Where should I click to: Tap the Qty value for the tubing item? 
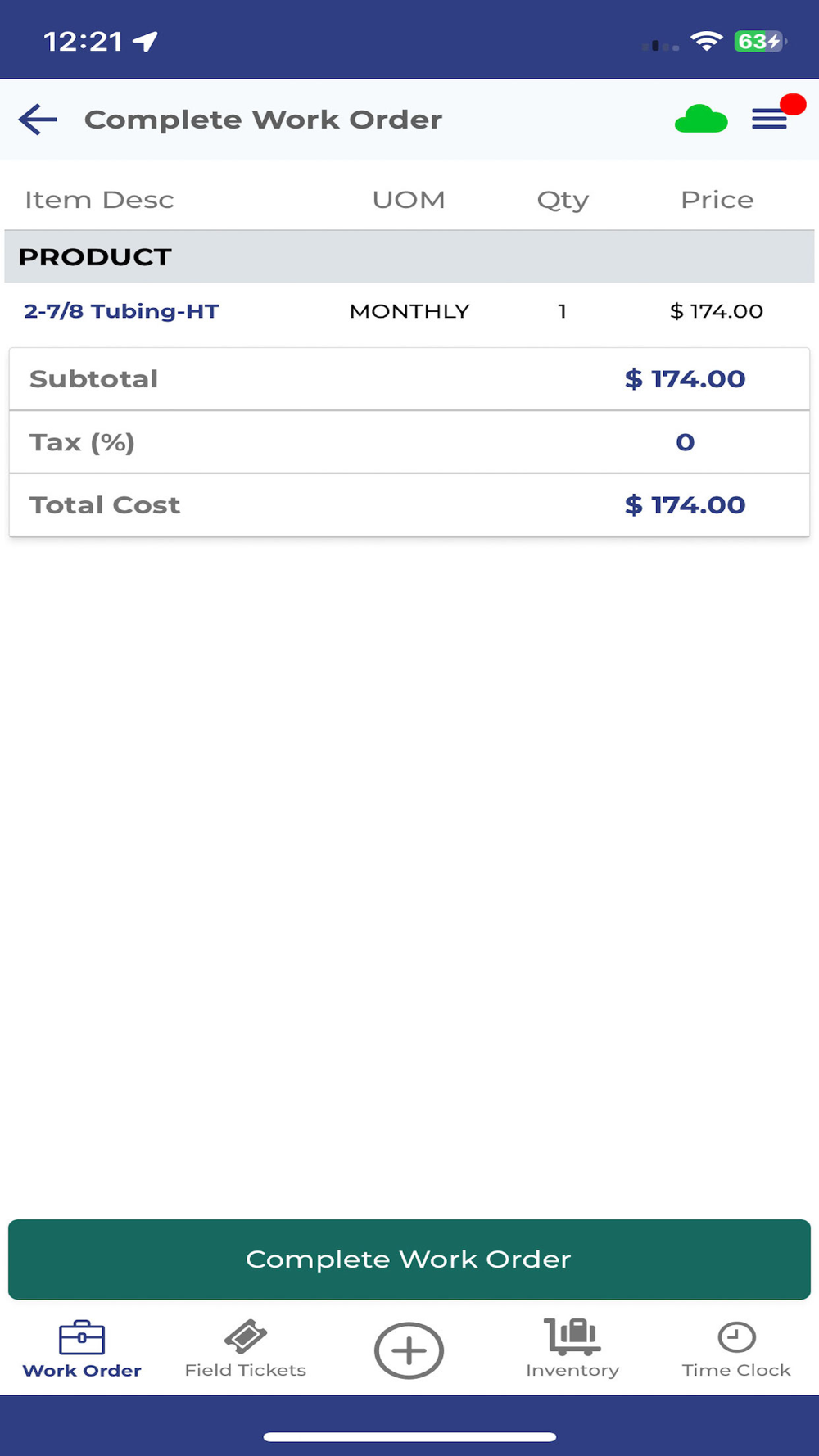(x=562, y=311)
